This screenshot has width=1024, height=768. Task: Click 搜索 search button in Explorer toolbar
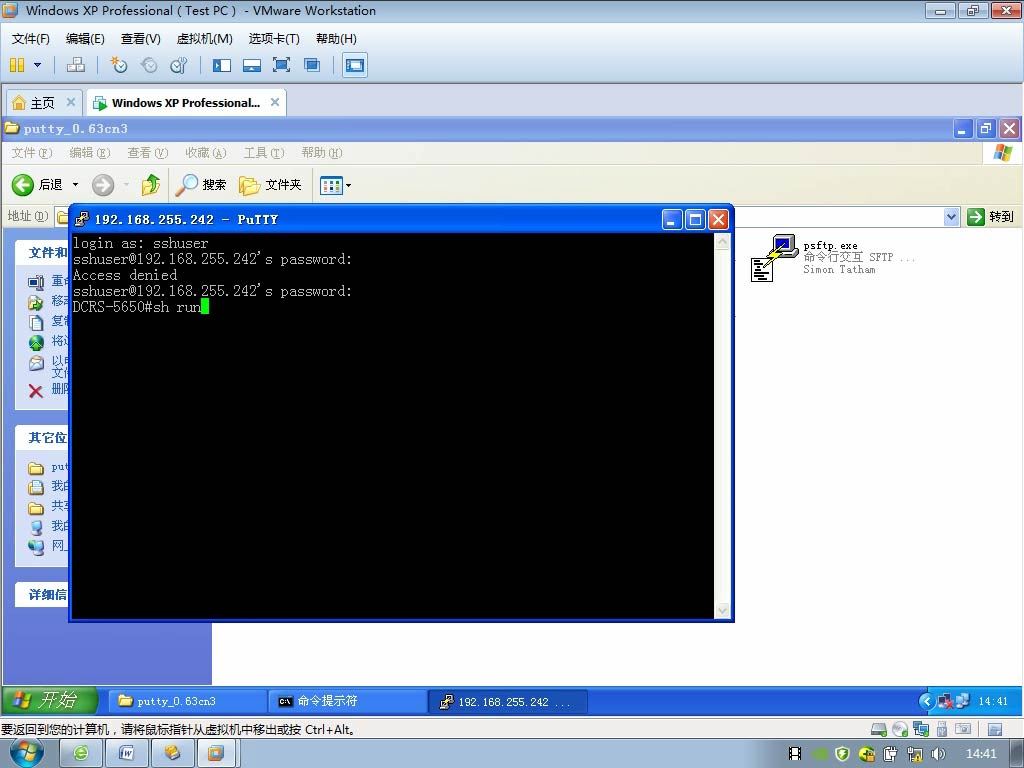point(201,185)
